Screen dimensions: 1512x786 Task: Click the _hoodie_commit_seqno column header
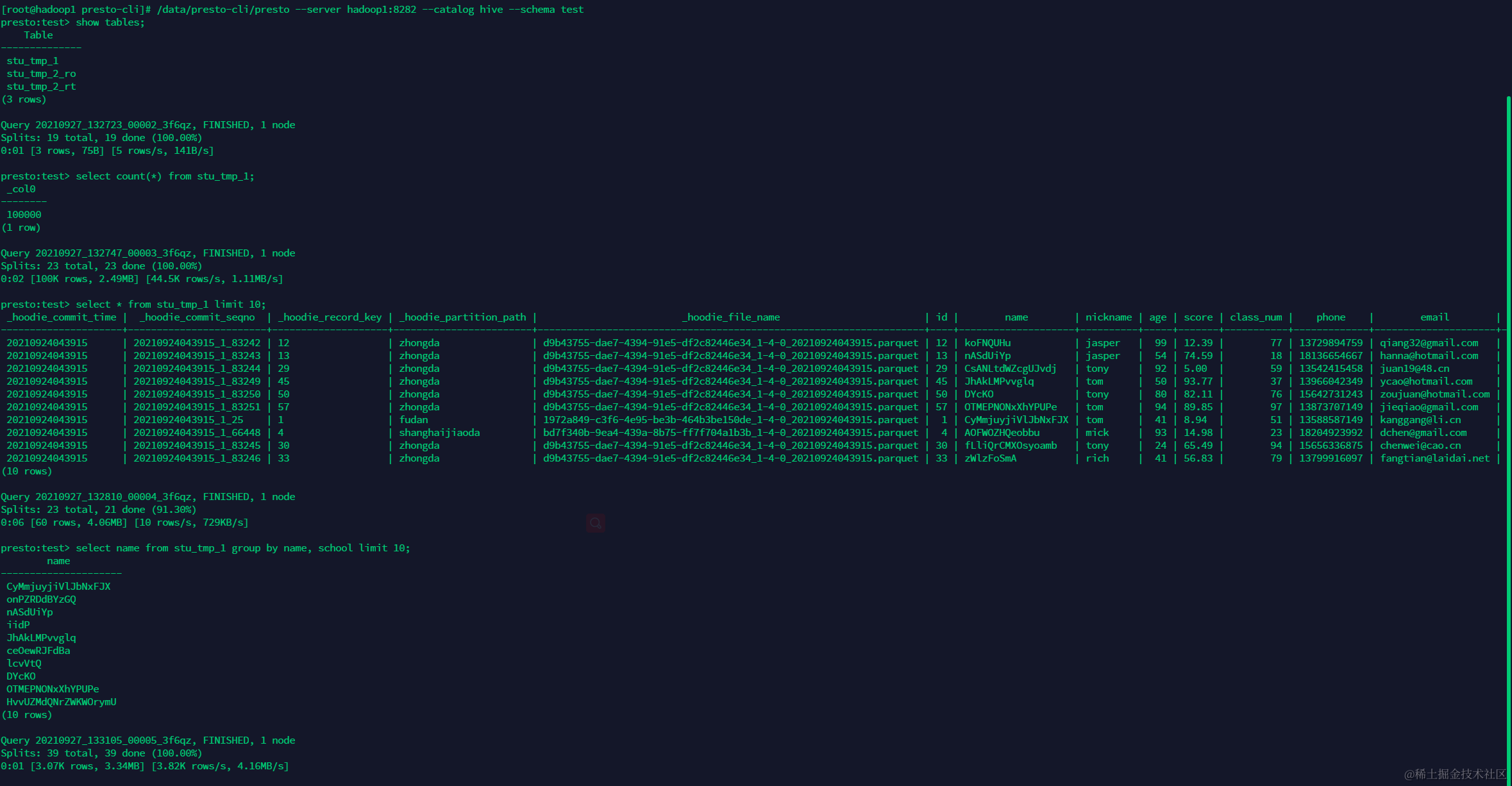pos(197,317)
